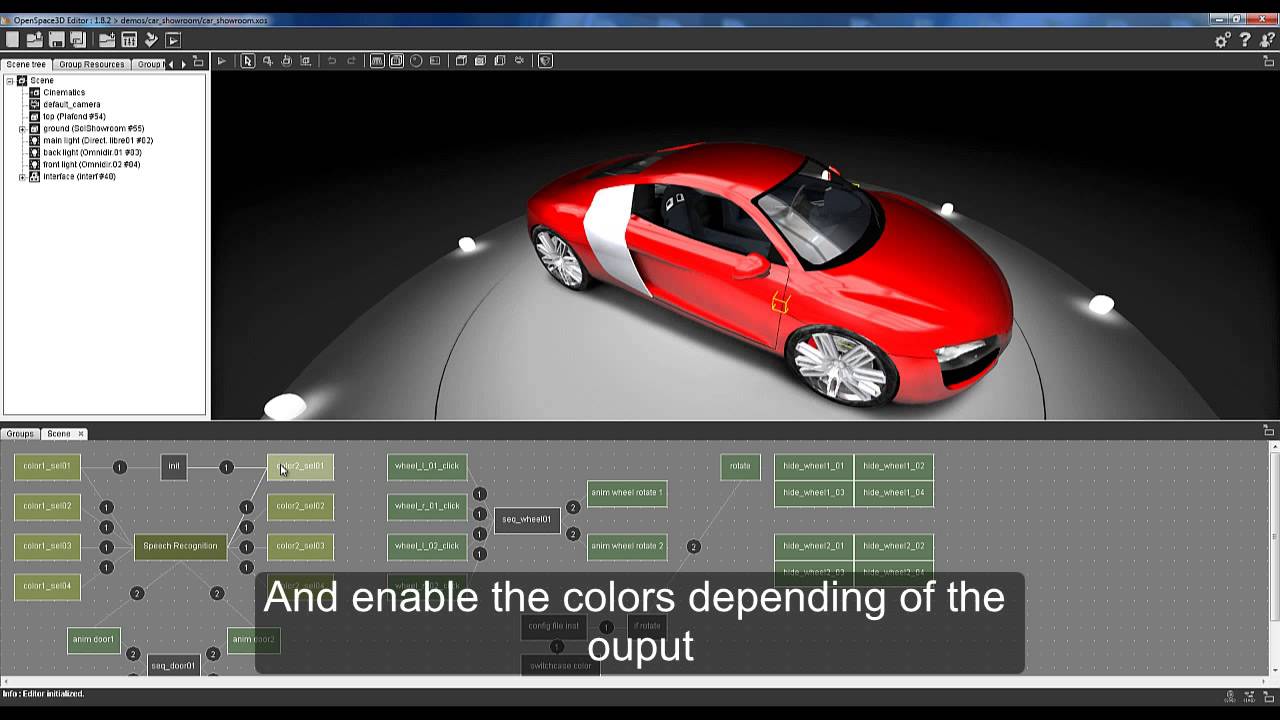Screen dimensions: 1280x720
Task: Click the shield-shaped icon at the toolbar's end
Action: (545, 61)
